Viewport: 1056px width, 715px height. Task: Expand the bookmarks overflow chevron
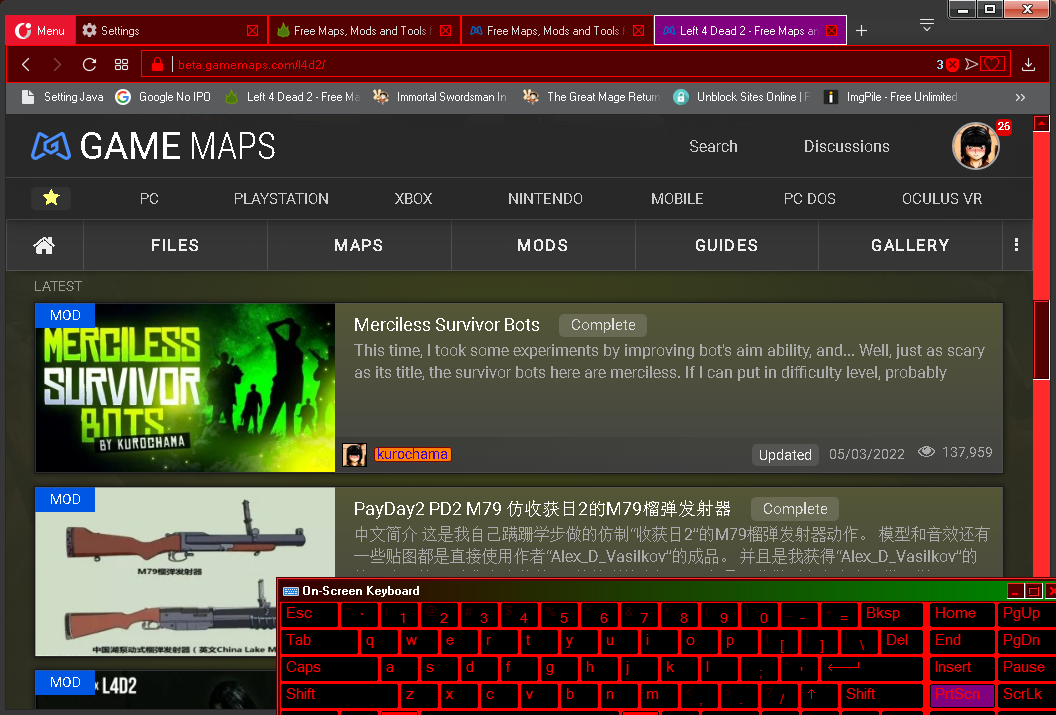[x=1020, y=97]
